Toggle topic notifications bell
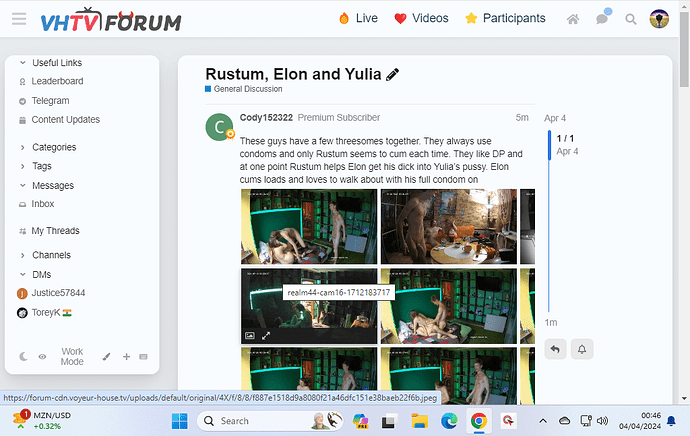The width and height of the screenshot is (690, 436). [581, 349]
